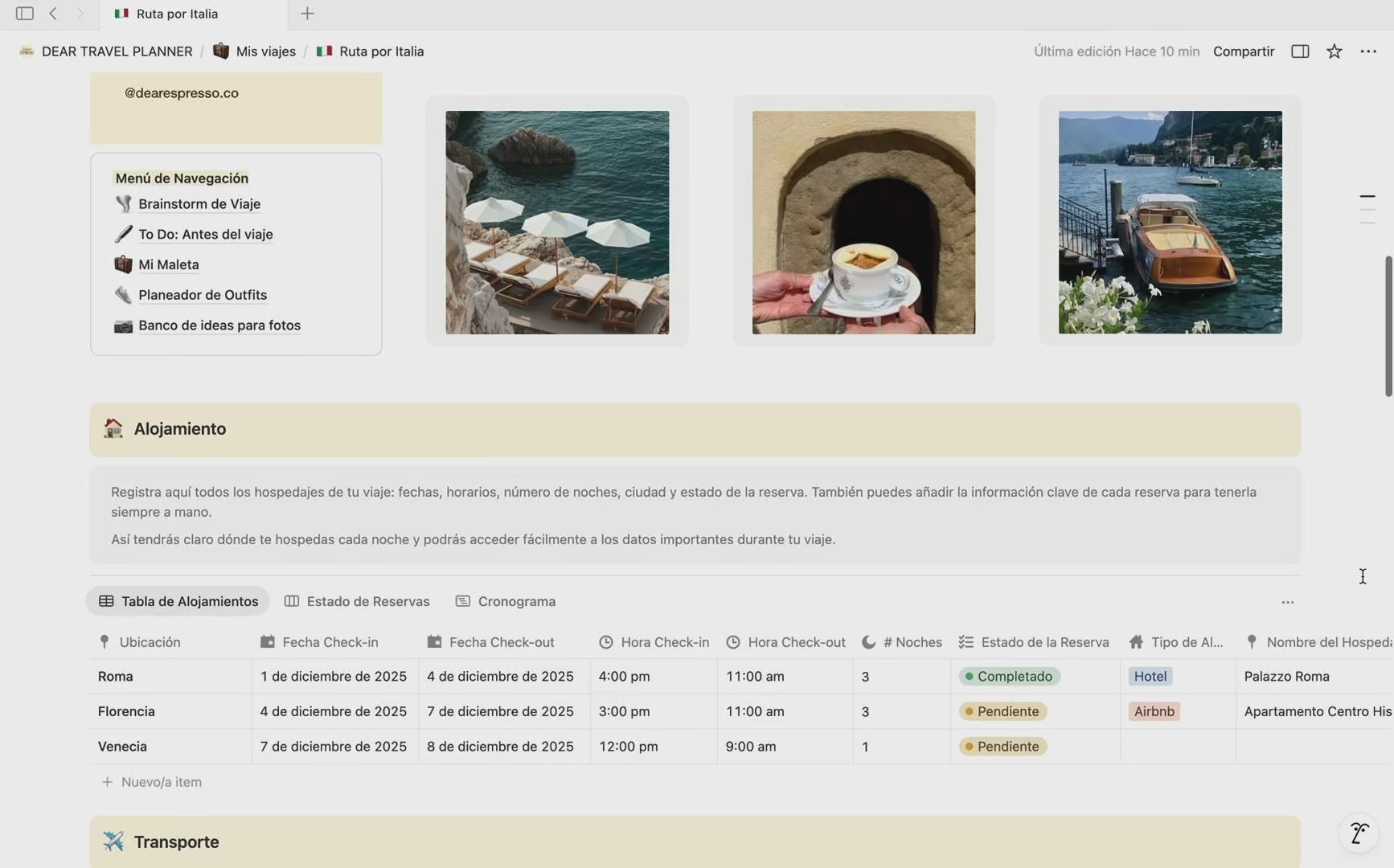This screenshot has height=868, width=1394.
Task: Switch to the Estado de Reservas tab
Action: 357,601
